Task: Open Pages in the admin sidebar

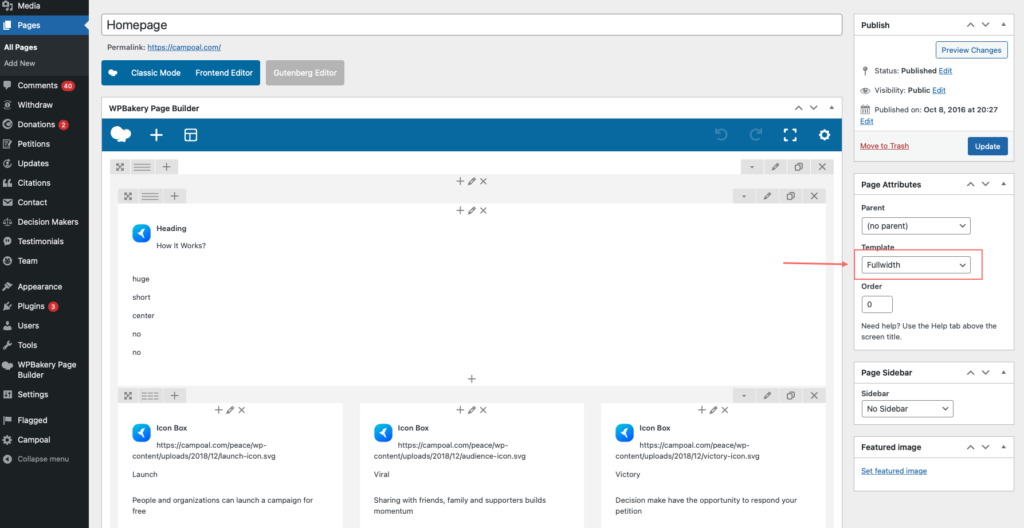Action: click(x=44, y=25)
